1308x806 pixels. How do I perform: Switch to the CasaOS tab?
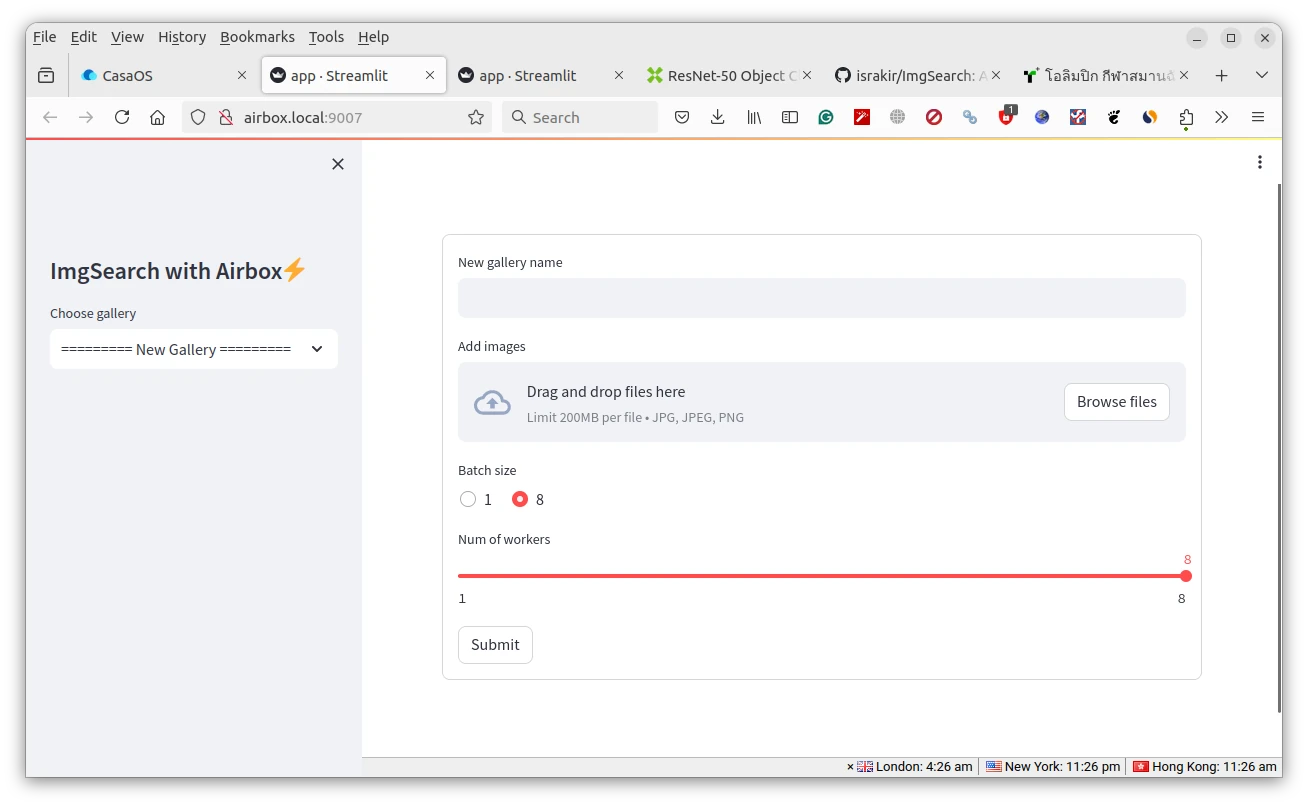point(164,75)
